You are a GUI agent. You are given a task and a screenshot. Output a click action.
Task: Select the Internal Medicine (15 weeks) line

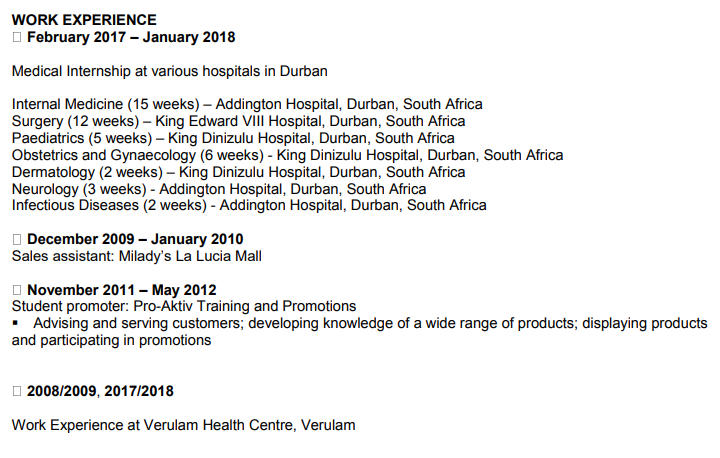(x=247, y=104)
